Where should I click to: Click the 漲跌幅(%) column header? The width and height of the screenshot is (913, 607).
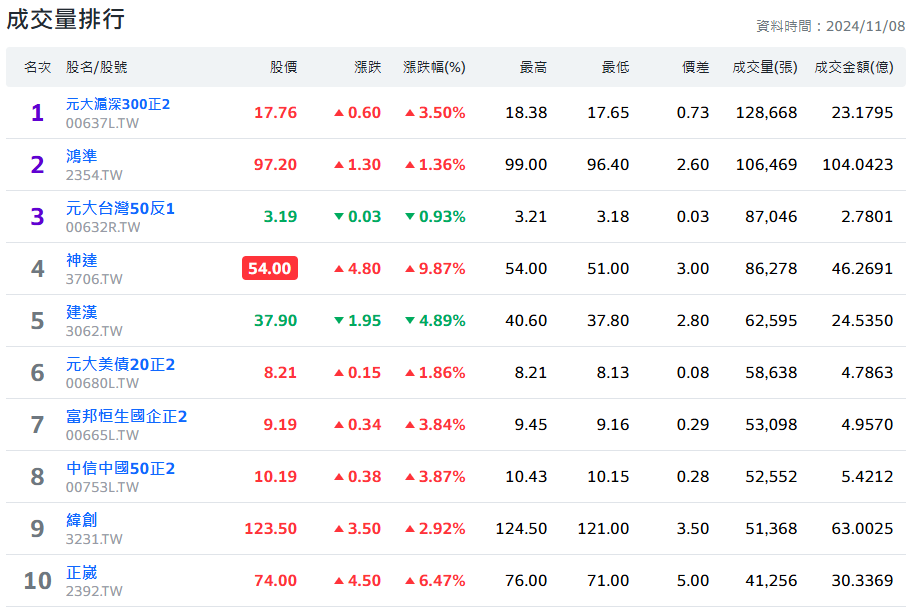click(x=434, y=68)
